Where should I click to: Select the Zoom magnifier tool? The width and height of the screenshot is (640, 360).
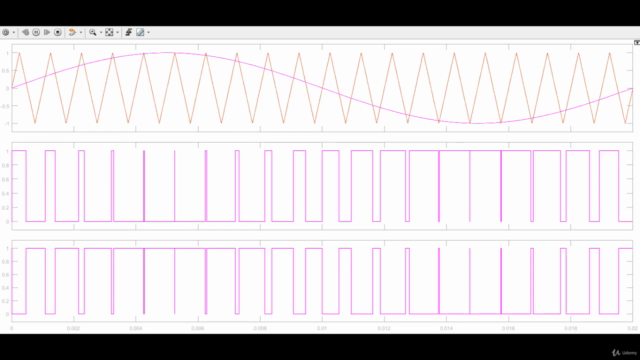tap(93, 32)
